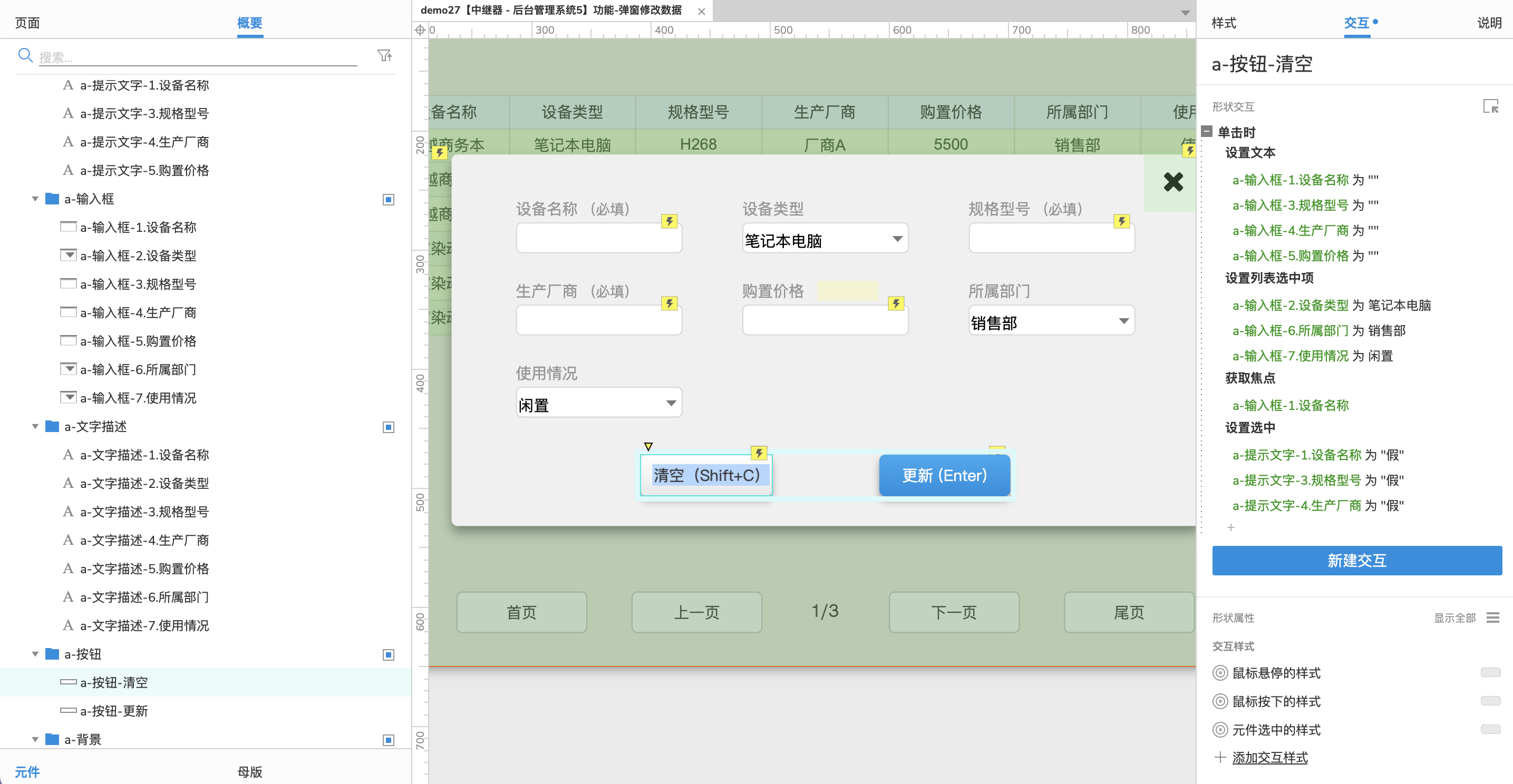Click the lightning badge at the popup's left corner
This screenshot has width=1513, height=784.
pyautogui.click(x=439, y=153)
